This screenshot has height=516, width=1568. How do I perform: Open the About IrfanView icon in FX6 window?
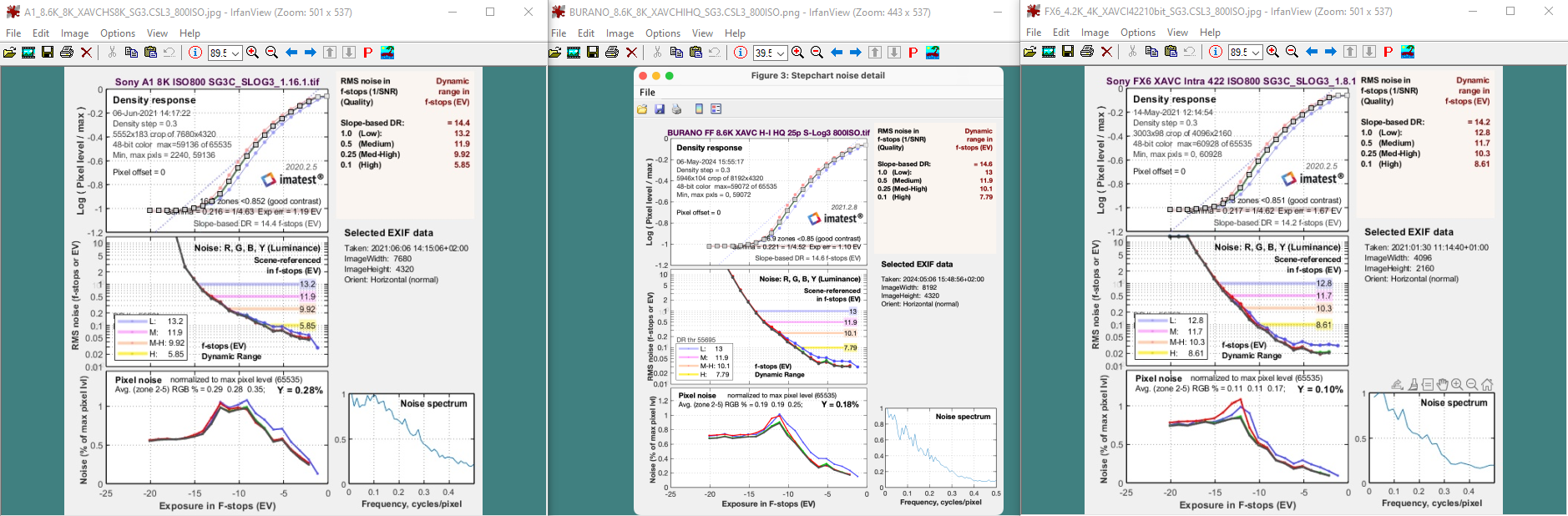point(1408,52)
